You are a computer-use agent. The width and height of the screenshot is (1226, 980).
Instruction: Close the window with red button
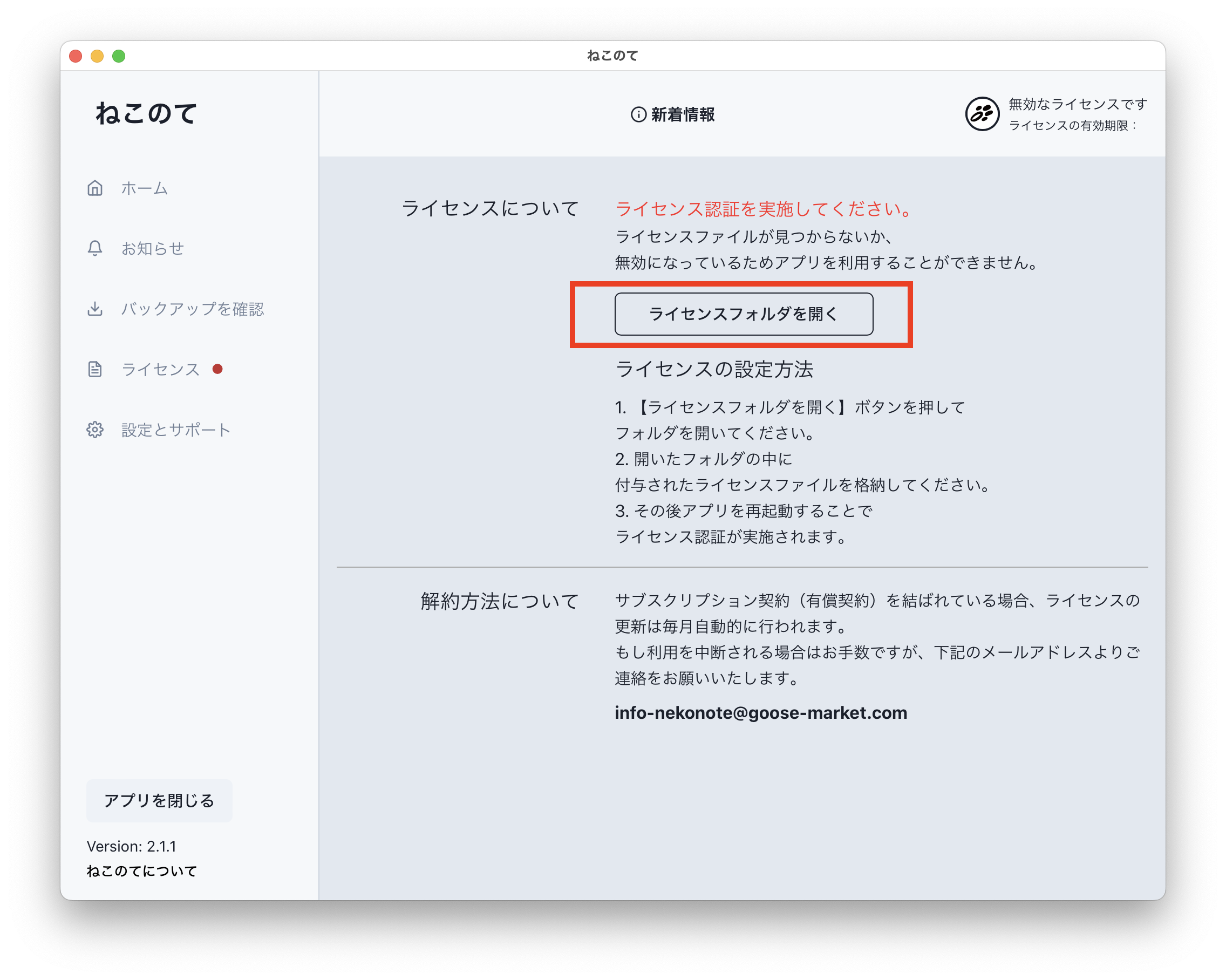tap(76, 56)
